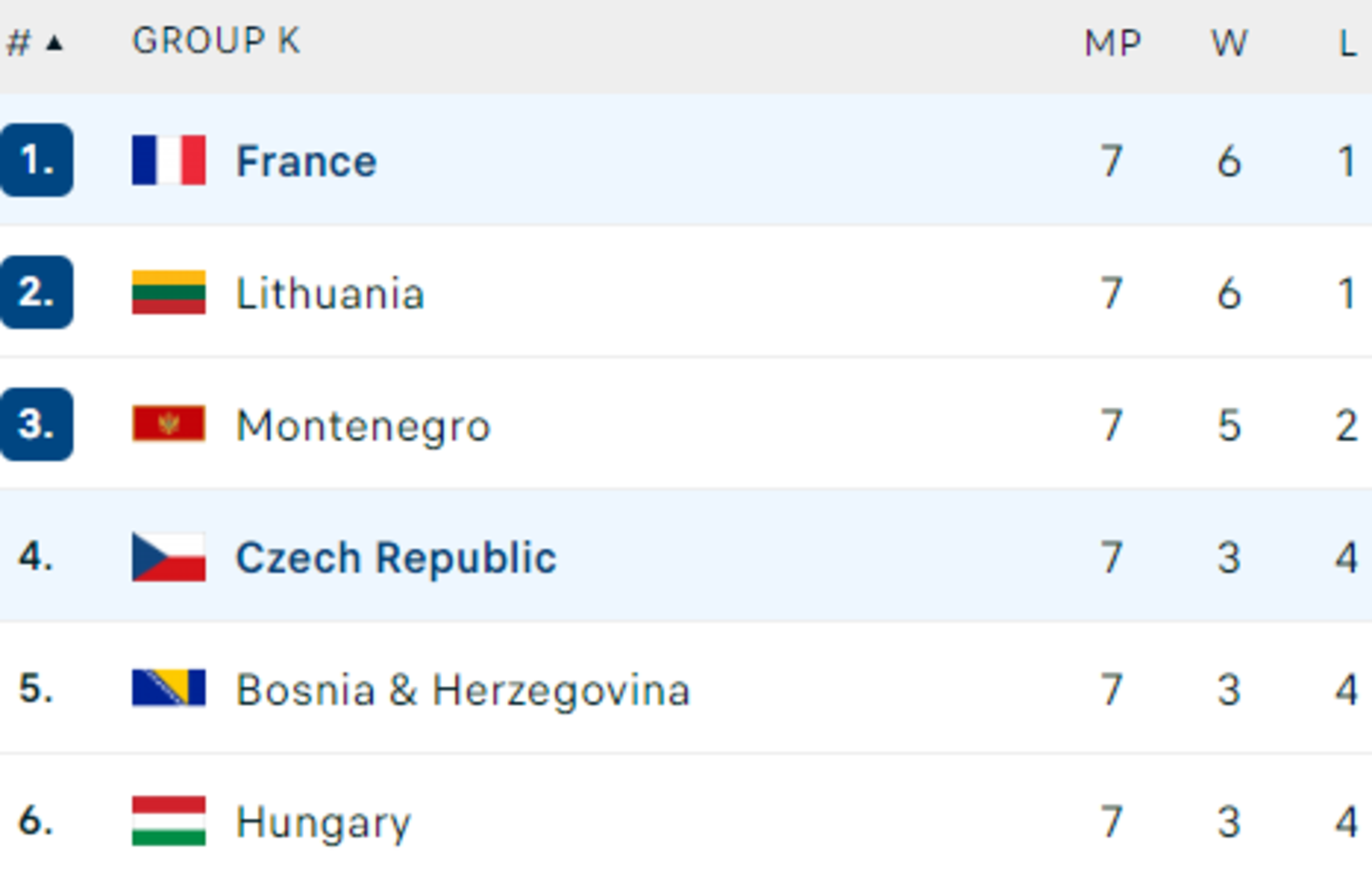Open the Czech Republic team link
The image size is (1372, 884).
click(x=395, y=557)
